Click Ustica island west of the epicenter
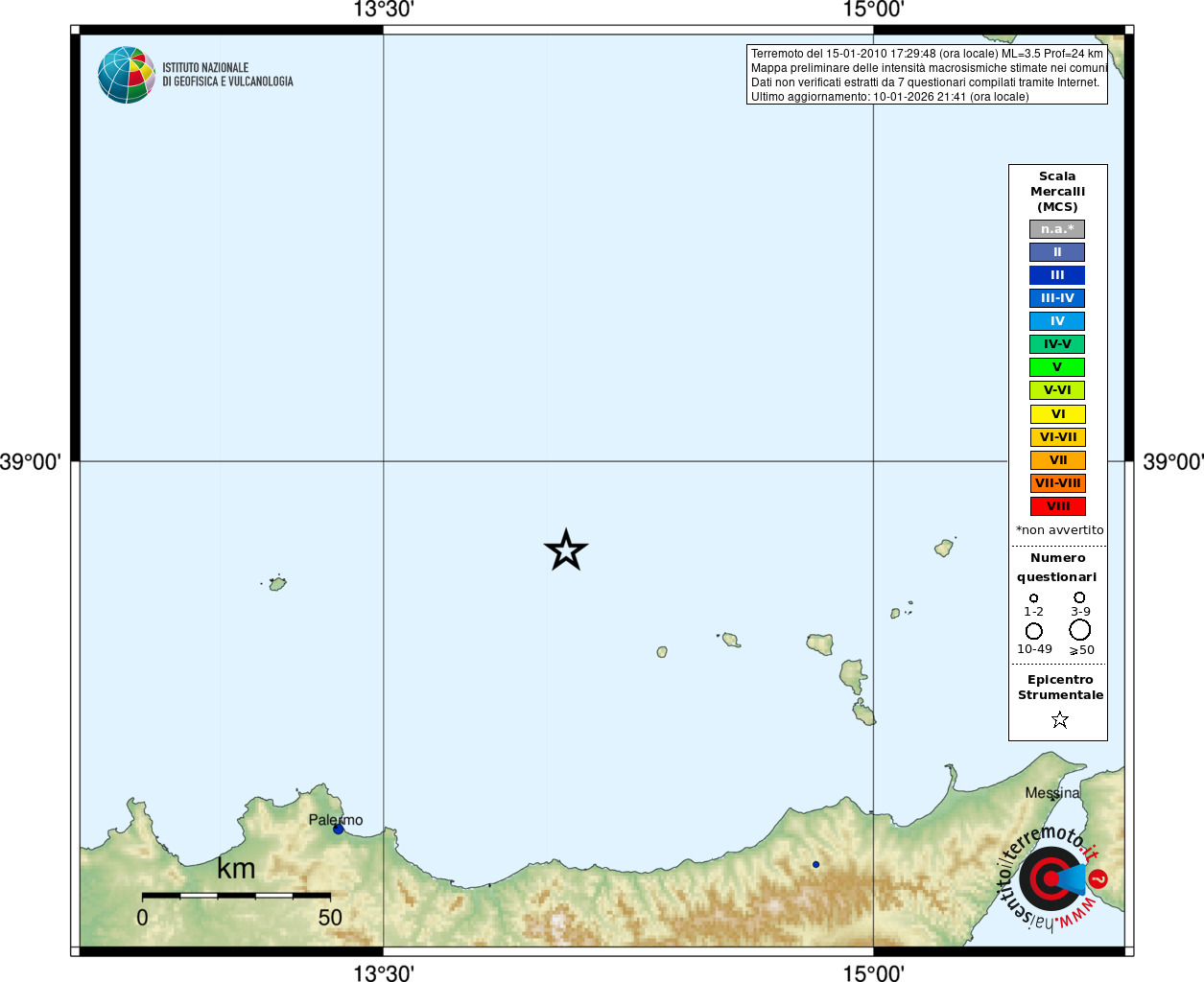1204x982 pixels. pos(277,583)
